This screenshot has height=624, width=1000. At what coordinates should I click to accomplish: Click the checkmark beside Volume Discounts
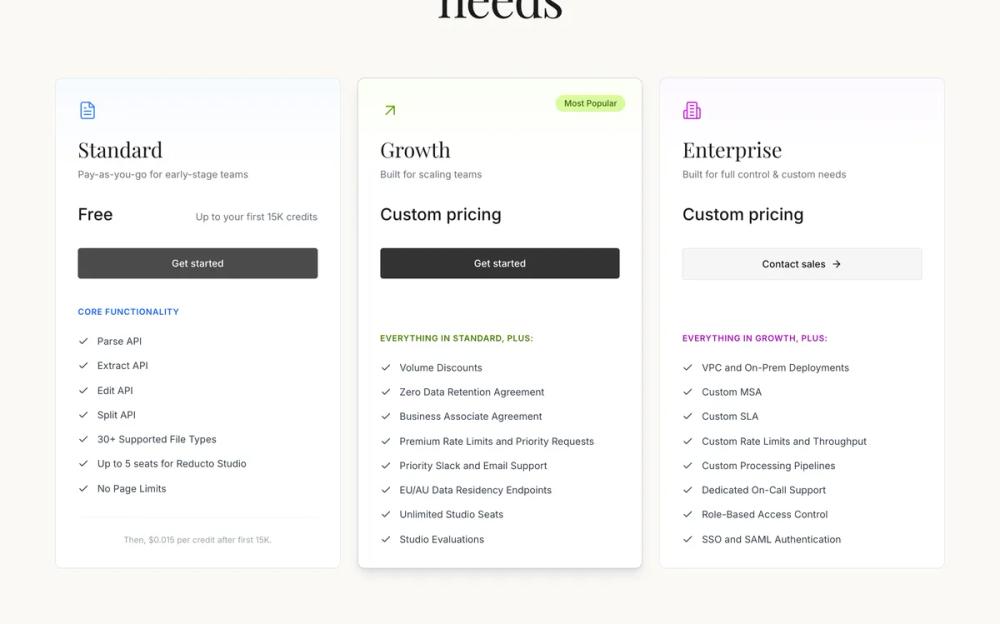385,367
